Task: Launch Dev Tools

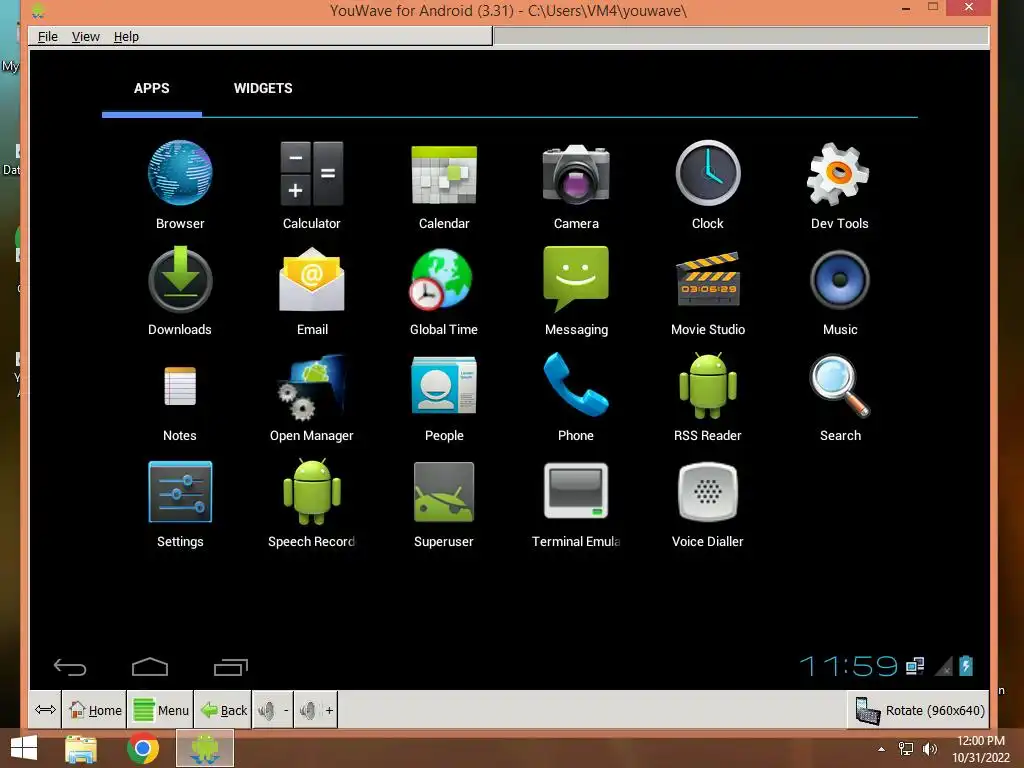Action: 839,185
